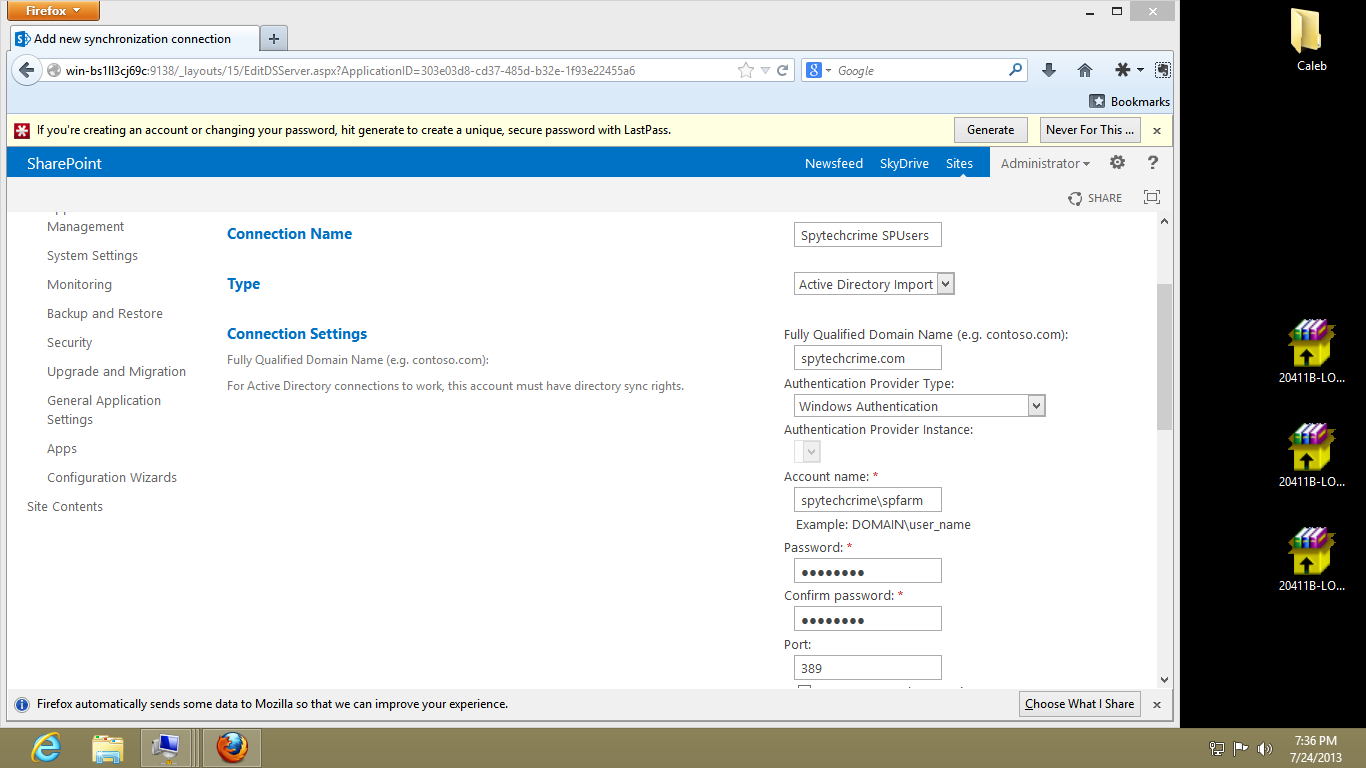
Task: Open the Caleb folder on desktop
Action: (x=1311, y=39)
